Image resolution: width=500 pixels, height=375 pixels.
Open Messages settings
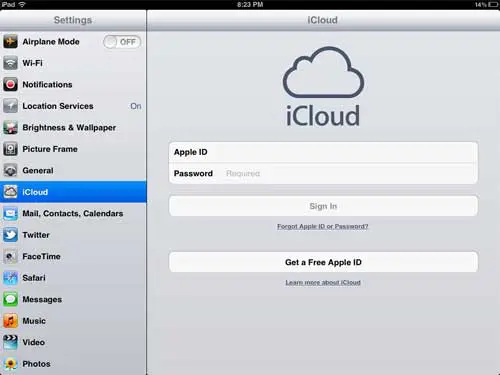point(73,299)
